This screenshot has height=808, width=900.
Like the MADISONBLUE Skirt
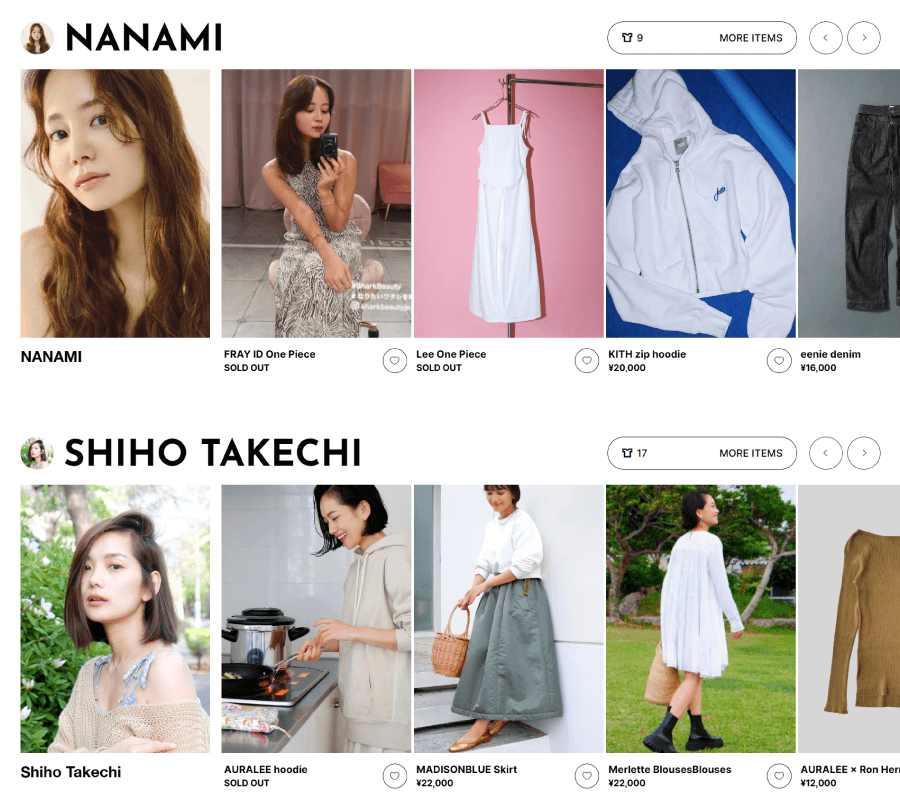coord(587,776)
